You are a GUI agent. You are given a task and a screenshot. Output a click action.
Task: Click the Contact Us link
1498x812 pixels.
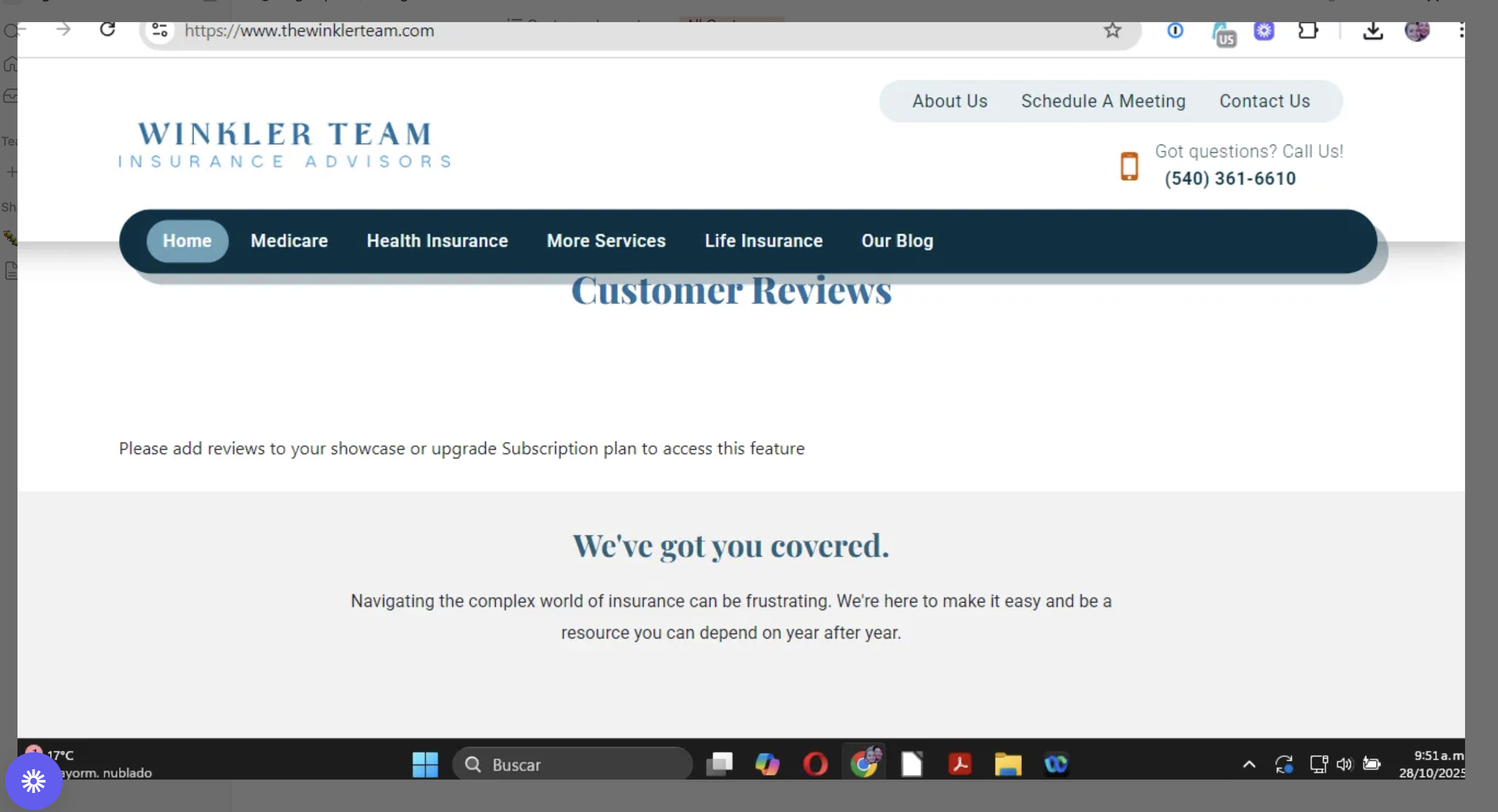(1264, 101)
